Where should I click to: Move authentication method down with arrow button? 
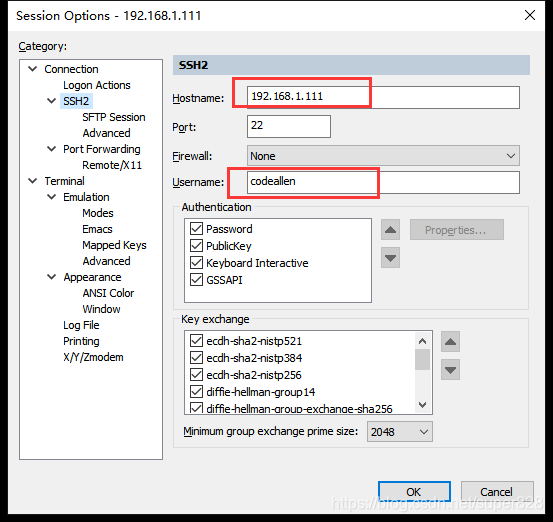pyautogui.click(x=390, y=258)
